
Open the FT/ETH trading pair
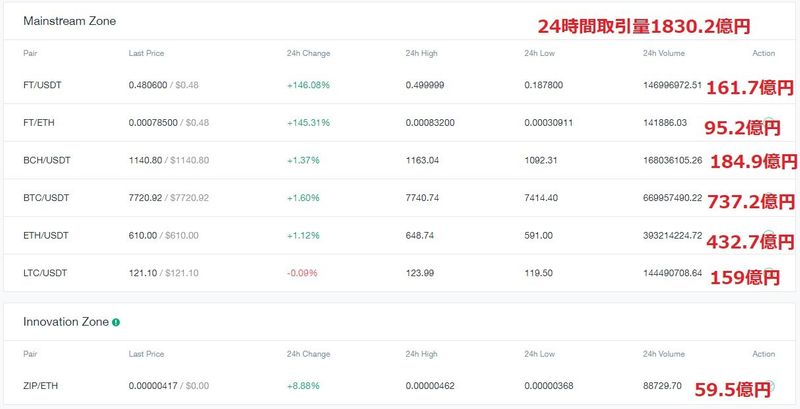click(x=40, y=122)
